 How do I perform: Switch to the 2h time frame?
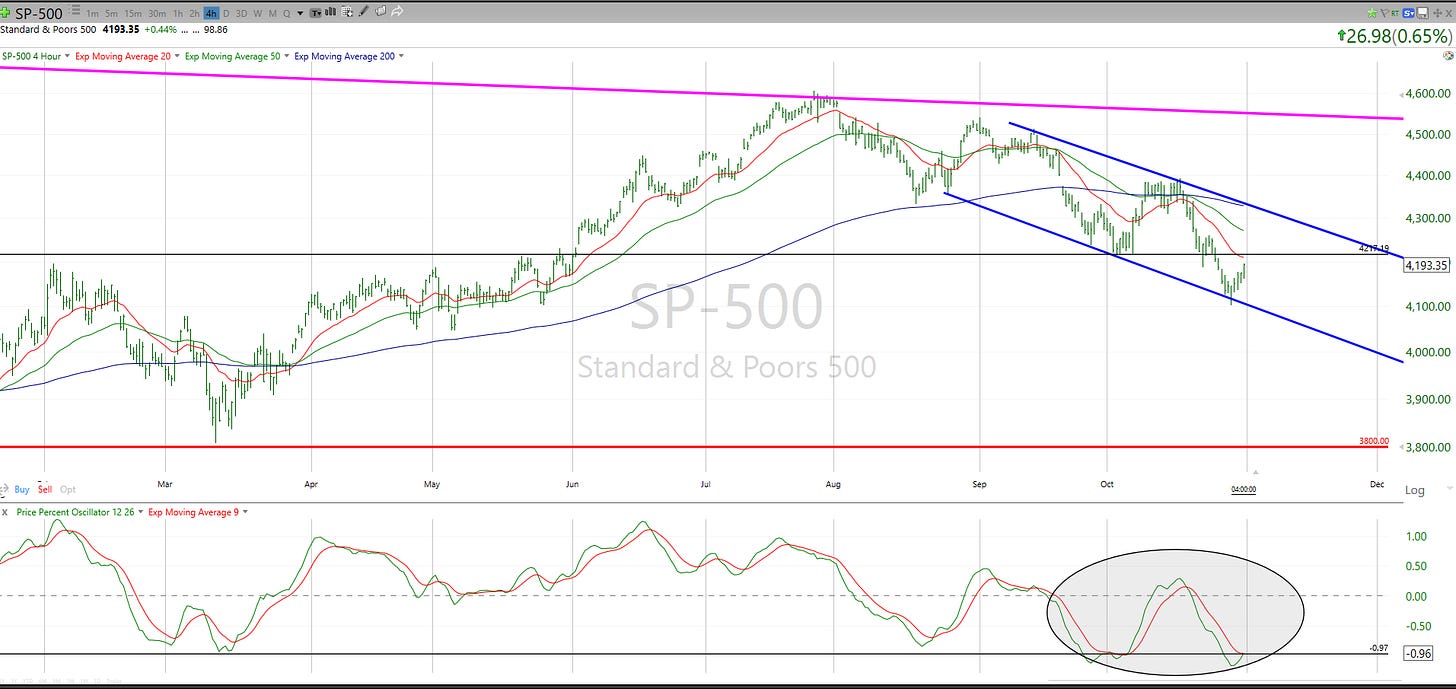coord(194,13)
